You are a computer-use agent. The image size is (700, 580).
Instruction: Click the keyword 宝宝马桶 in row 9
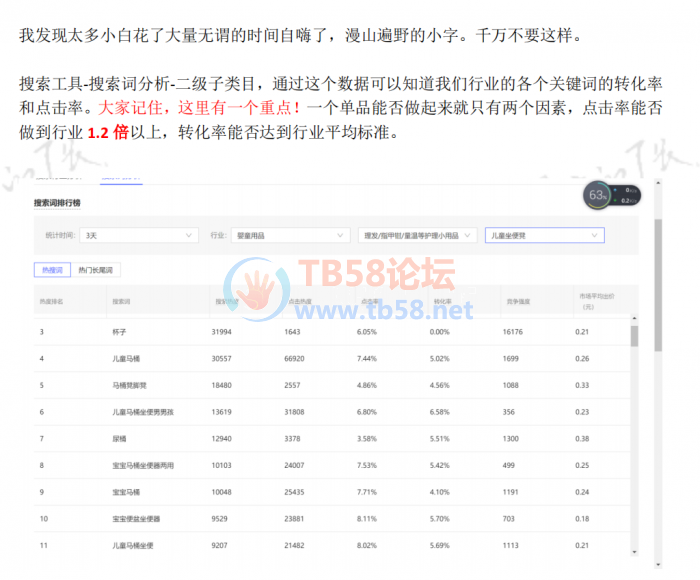point(126,492)
